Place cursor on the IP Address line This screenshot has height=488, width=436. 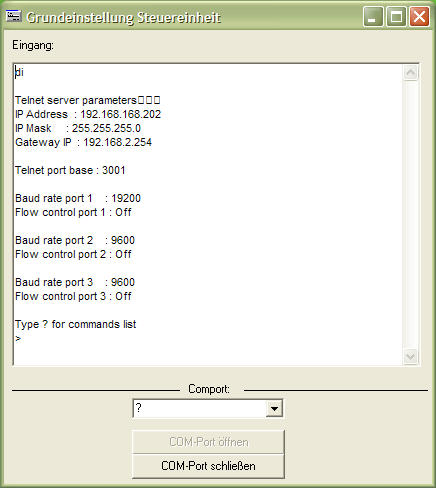88,114
